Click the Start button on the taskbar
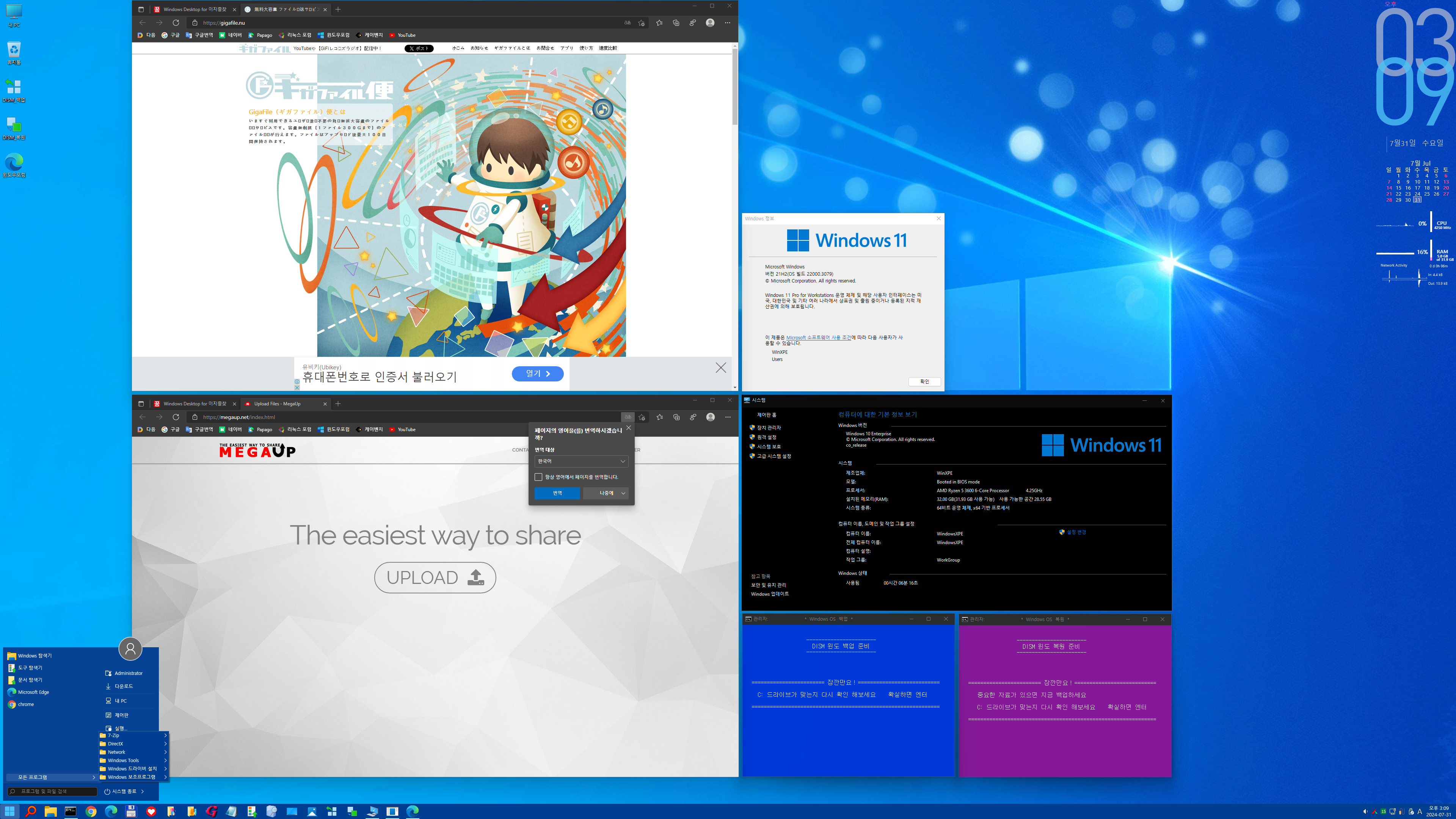The image size is (1456, 819). click(9, 811)
